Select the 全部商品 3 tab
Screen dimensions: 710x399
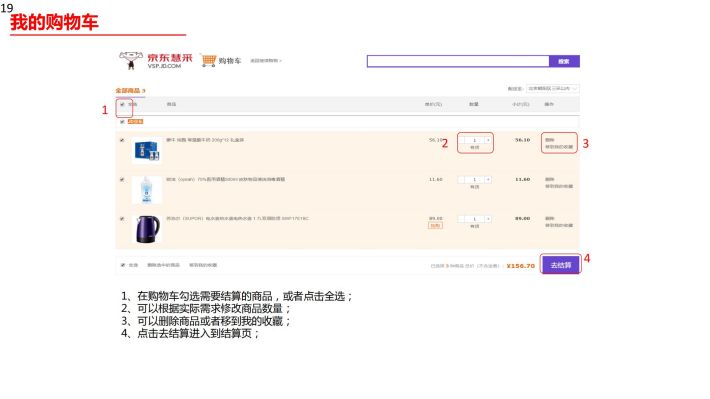(130, 91)
